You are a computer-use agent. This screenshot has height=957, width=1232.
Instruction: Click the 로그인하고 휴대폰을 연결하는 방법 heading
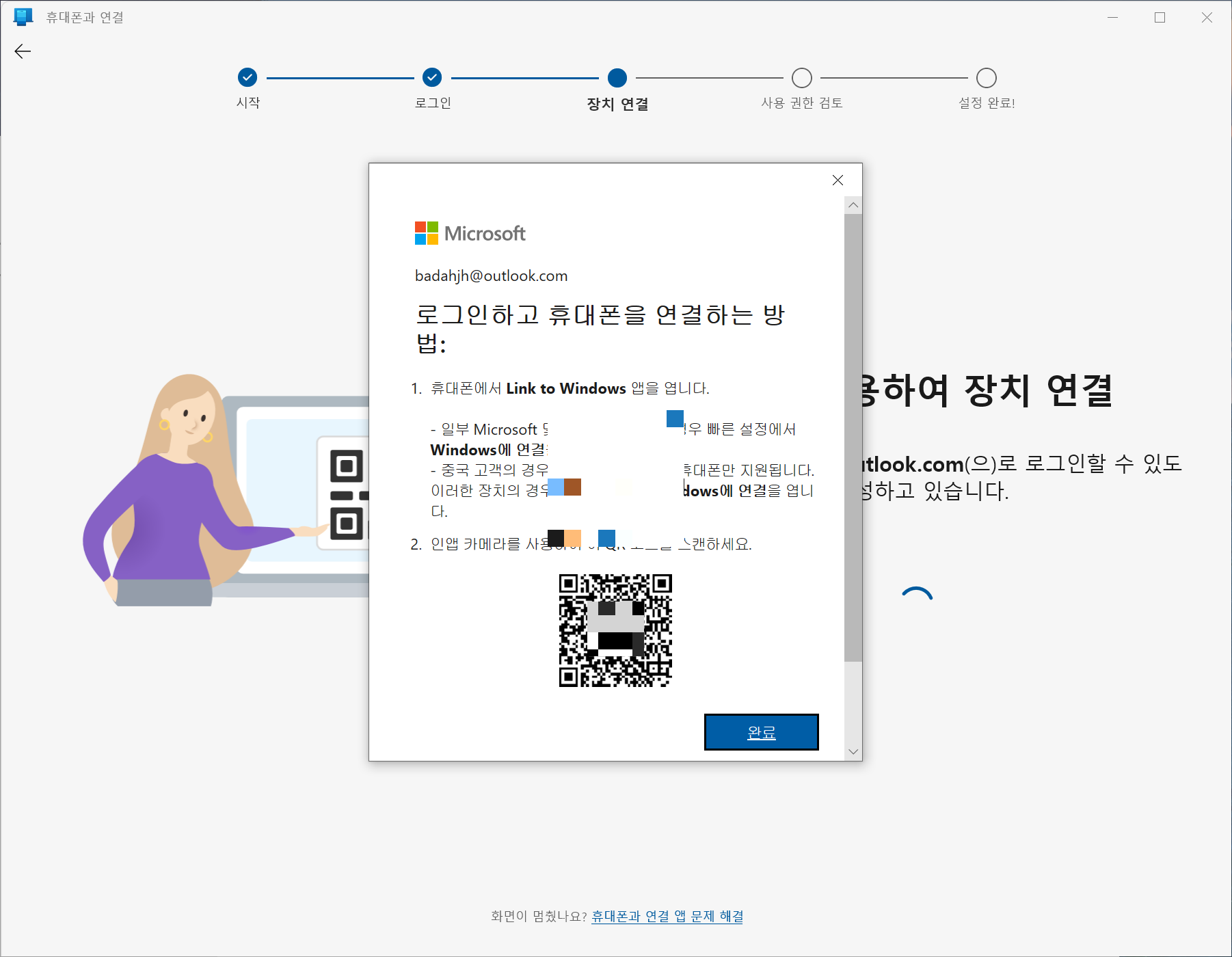600,329
